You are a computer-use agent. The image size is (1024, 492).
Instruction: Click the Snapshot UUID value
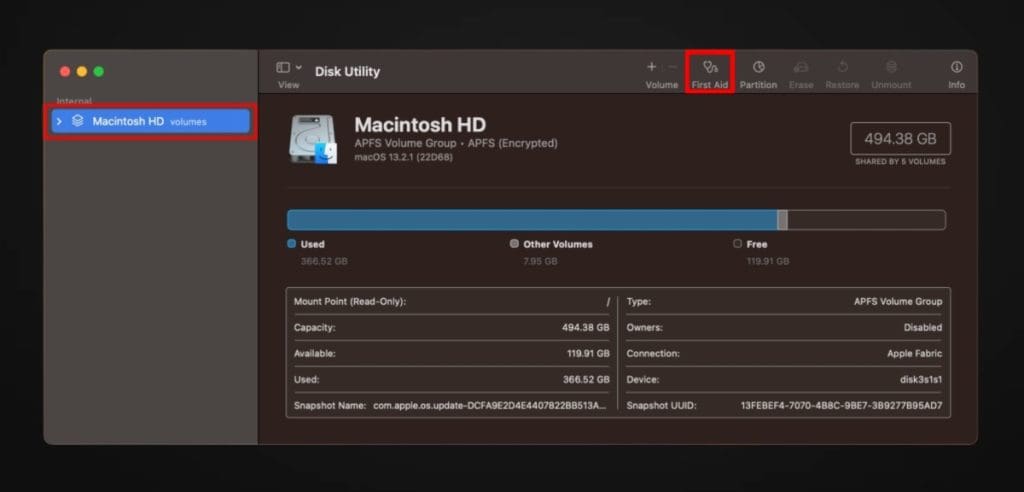pyautogui.click(x=841, y=406)
